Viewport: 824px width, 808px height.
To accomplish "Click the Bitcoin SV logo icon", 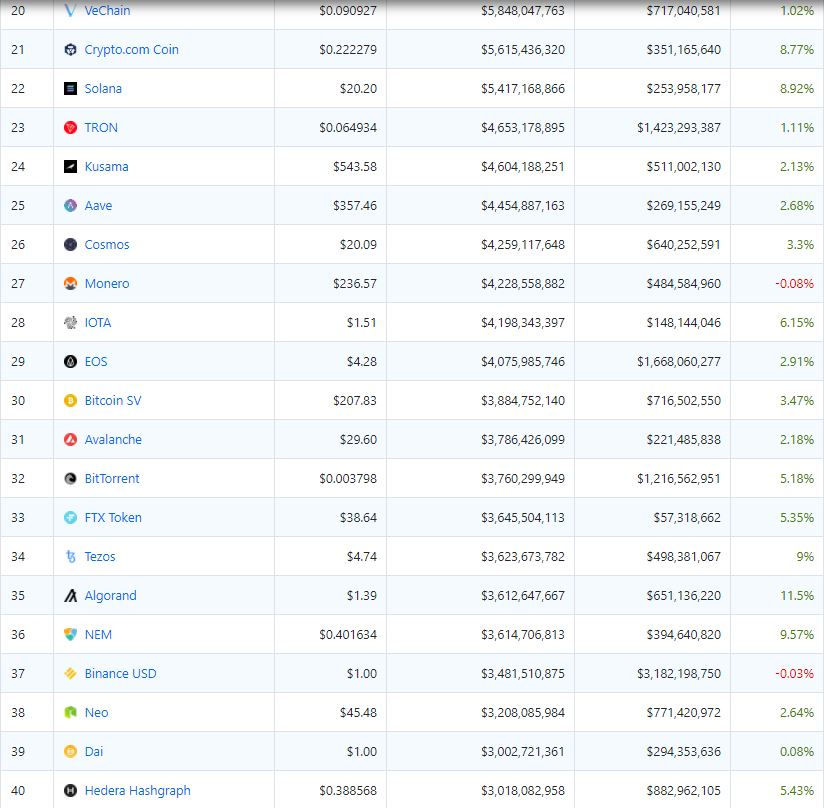I will pyautogui.click(x=70, y=400).
